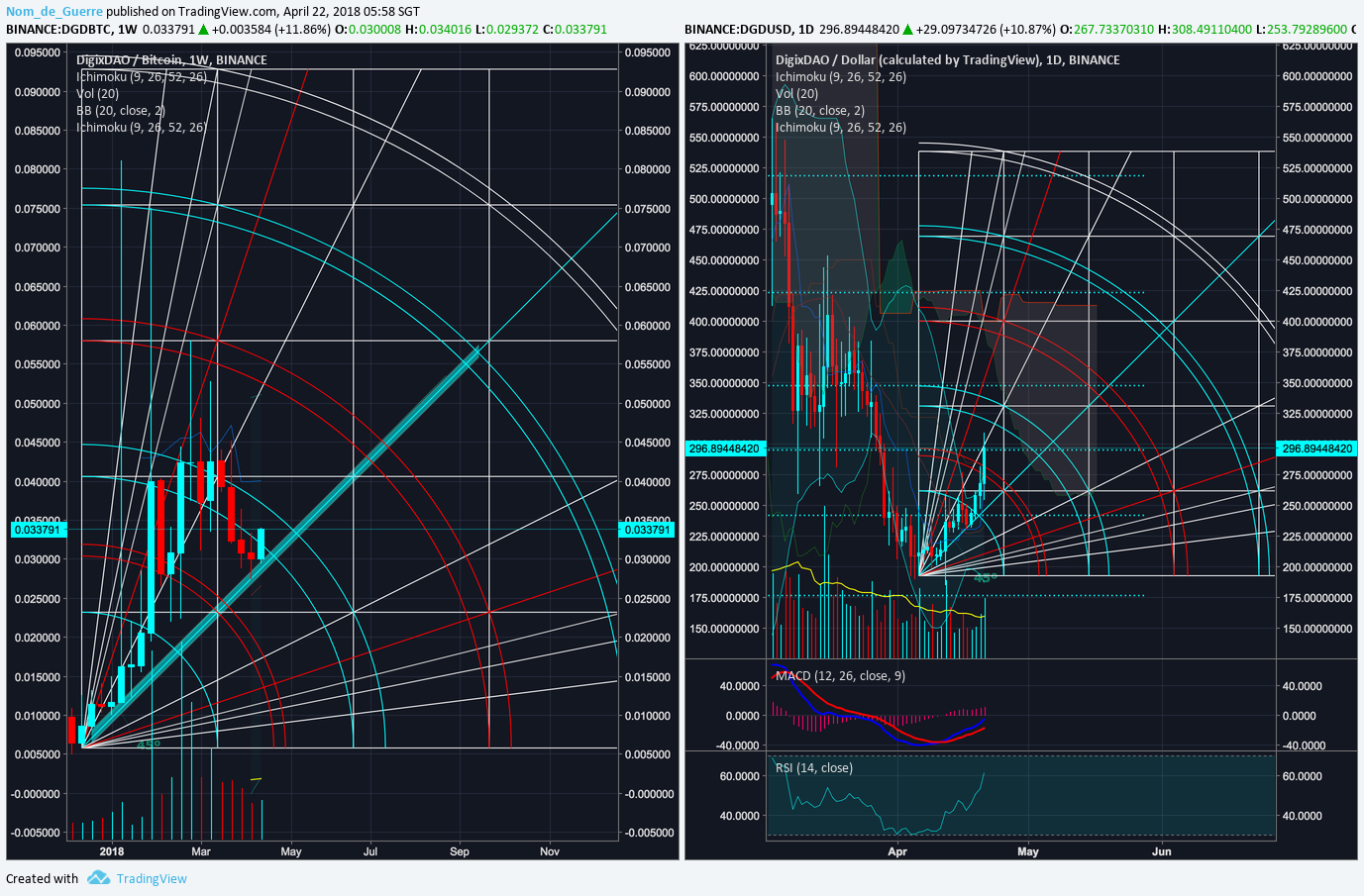Click the RSI (14, close) indicator label
Image resolution: width=1364 pixels, height=896 pixels.
click(813, 767)
